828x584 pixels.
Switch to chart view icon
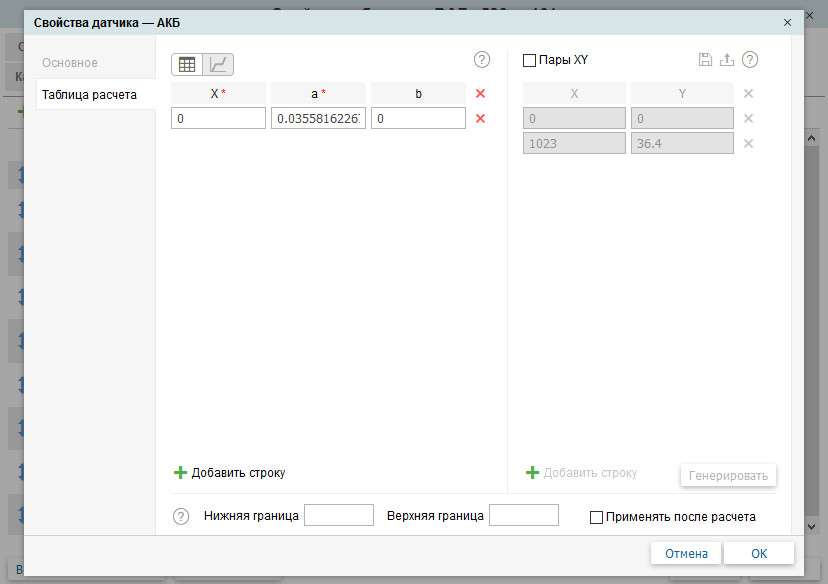(218, 64)
